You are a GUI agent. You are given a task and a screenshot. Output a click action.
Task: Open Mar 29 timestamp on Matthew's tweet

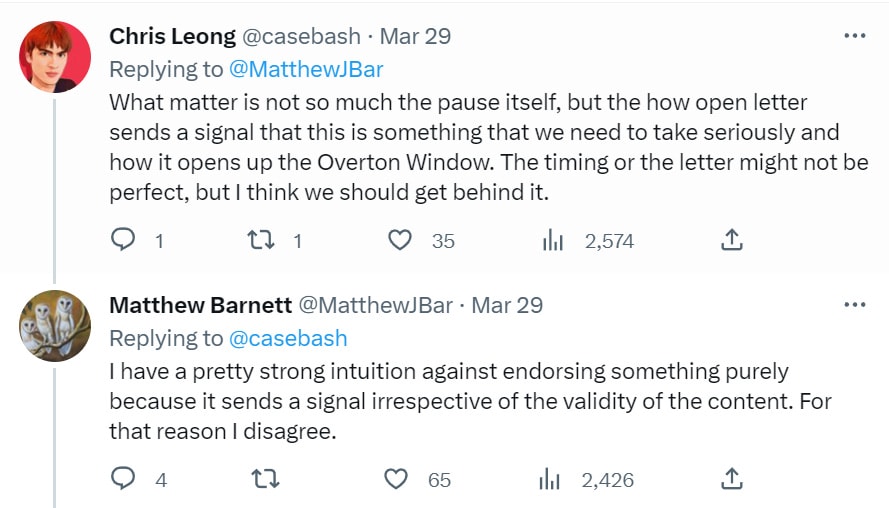pyautogui.click(x=507, y=305)
